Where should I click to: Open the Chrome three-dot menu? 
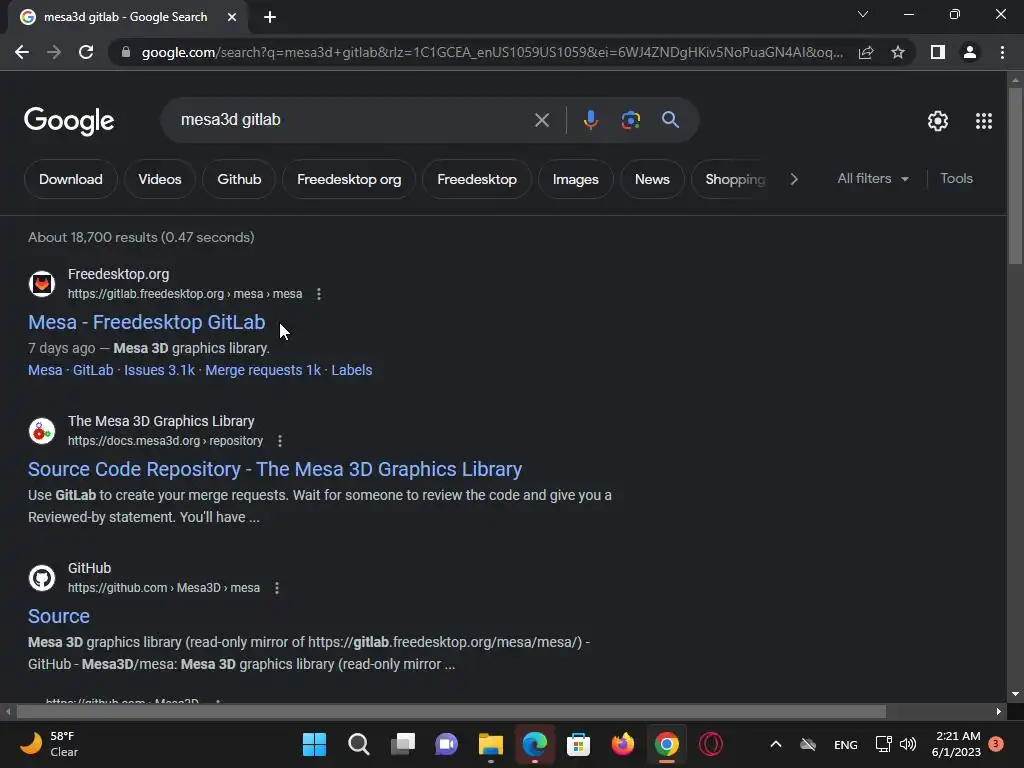(1002, 52)
